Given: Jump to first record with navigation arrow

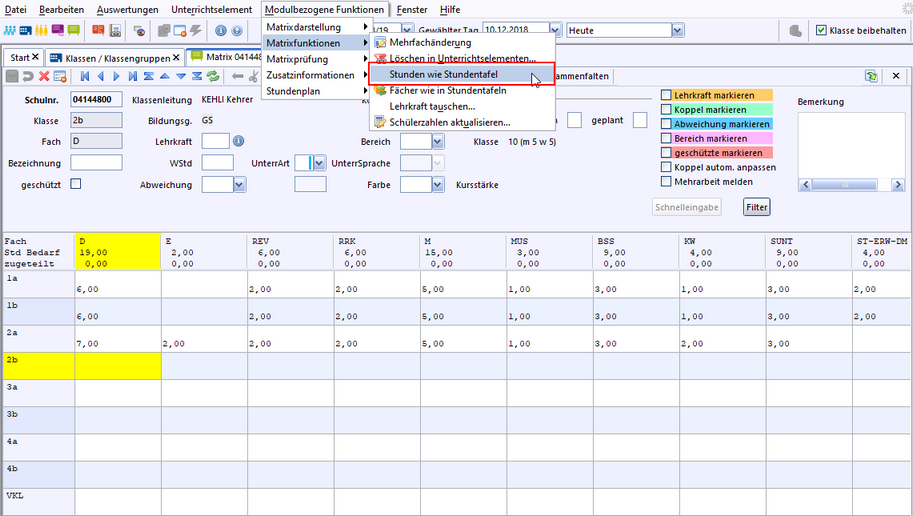Looking at the screenshot, I should [85, 76].
